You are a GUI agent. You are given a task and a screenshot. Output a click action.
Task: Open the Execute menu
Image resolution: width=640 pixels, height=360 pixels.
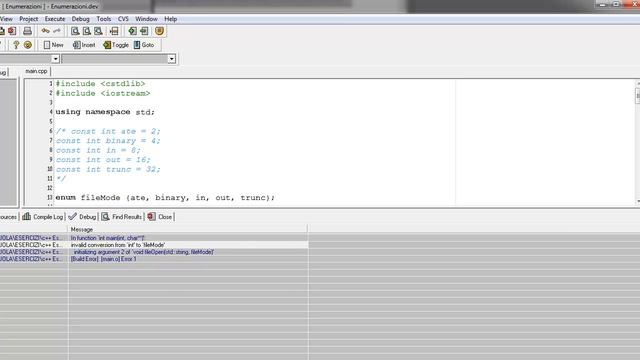(55, 19)
